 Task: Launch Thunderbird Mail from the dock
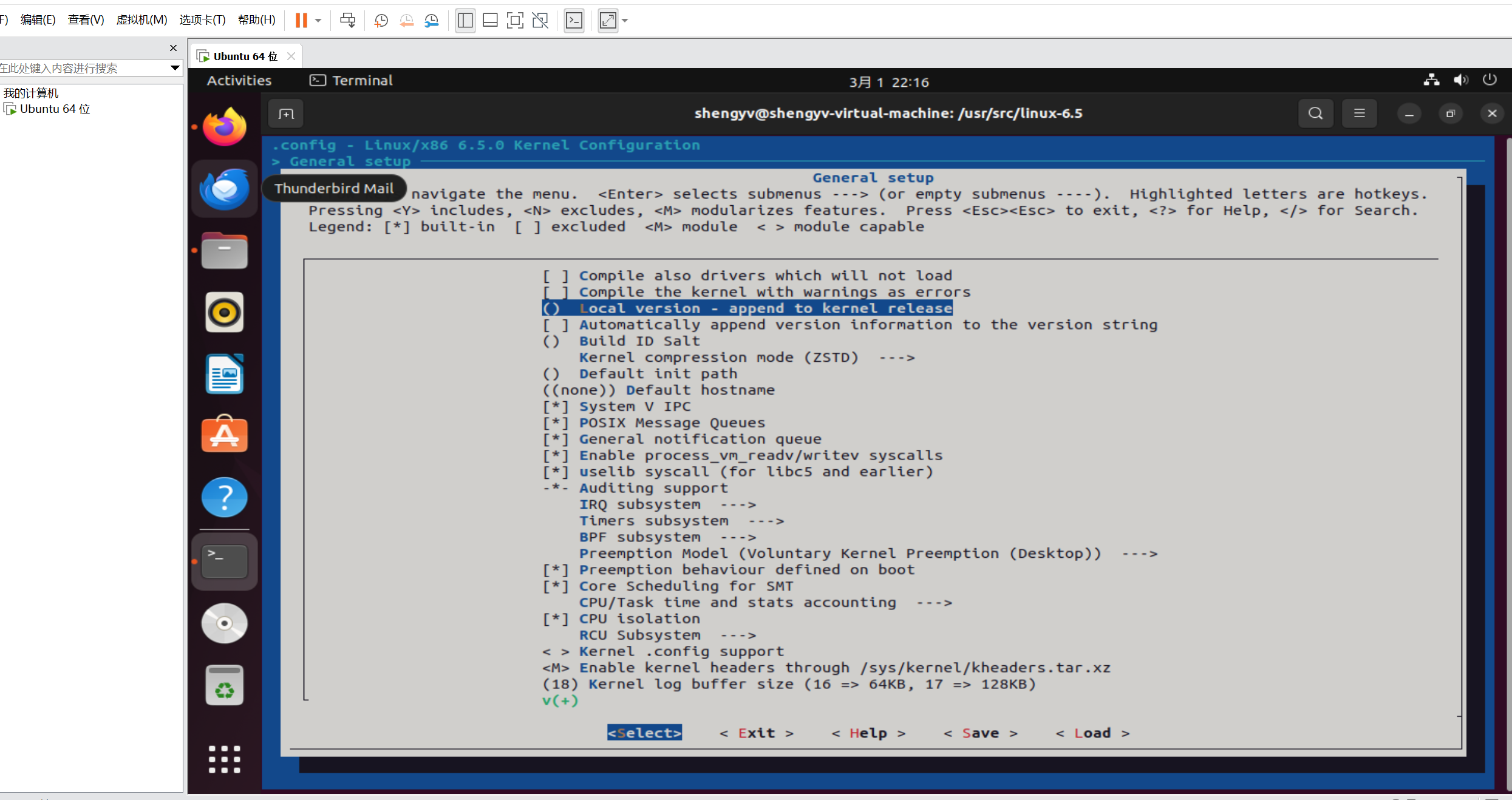pyautogui.click(x=225, y=189)
